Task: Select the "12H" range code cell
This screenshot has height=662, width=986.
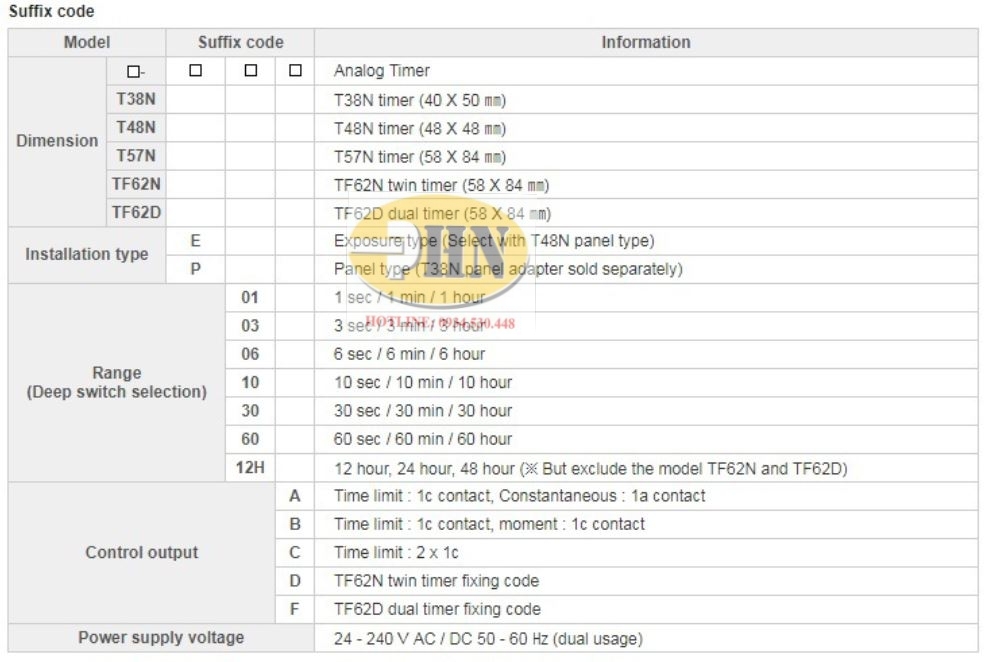Action: click(250, 467)
